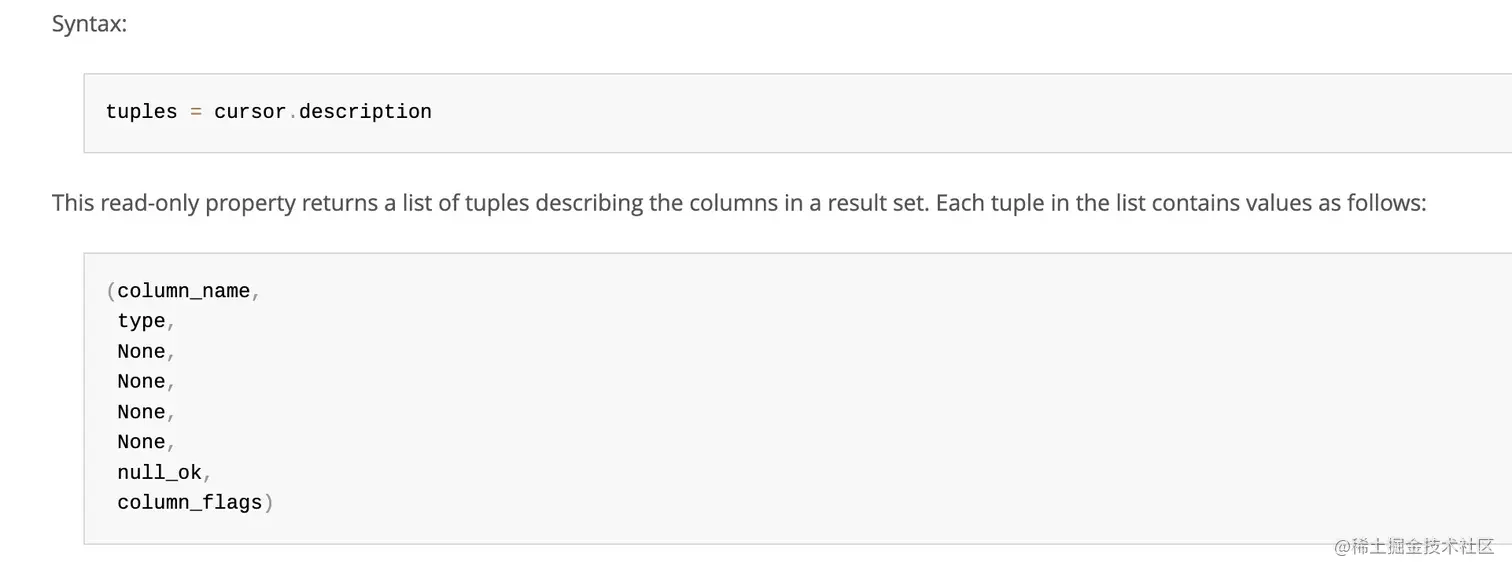Viewport: 1512px width, 574px height.
Task: Click the equals sign in the code line
Action: coord(196,112)
